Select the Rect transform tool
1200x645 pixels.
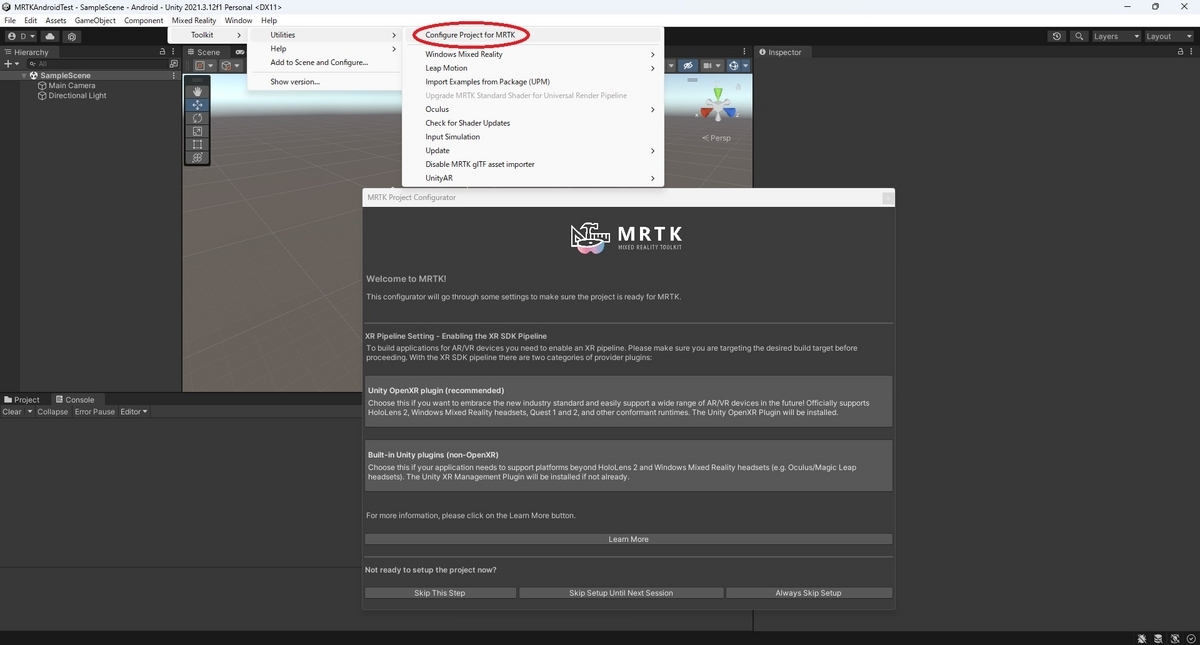point(198,144)
